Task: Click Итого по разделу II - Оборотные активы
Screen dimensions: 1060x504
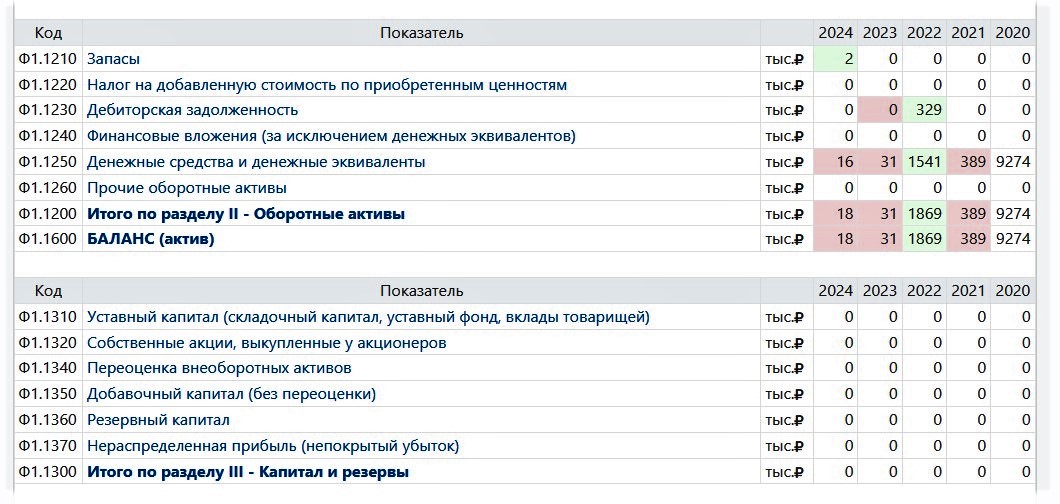Action: (x=246, y=214)
